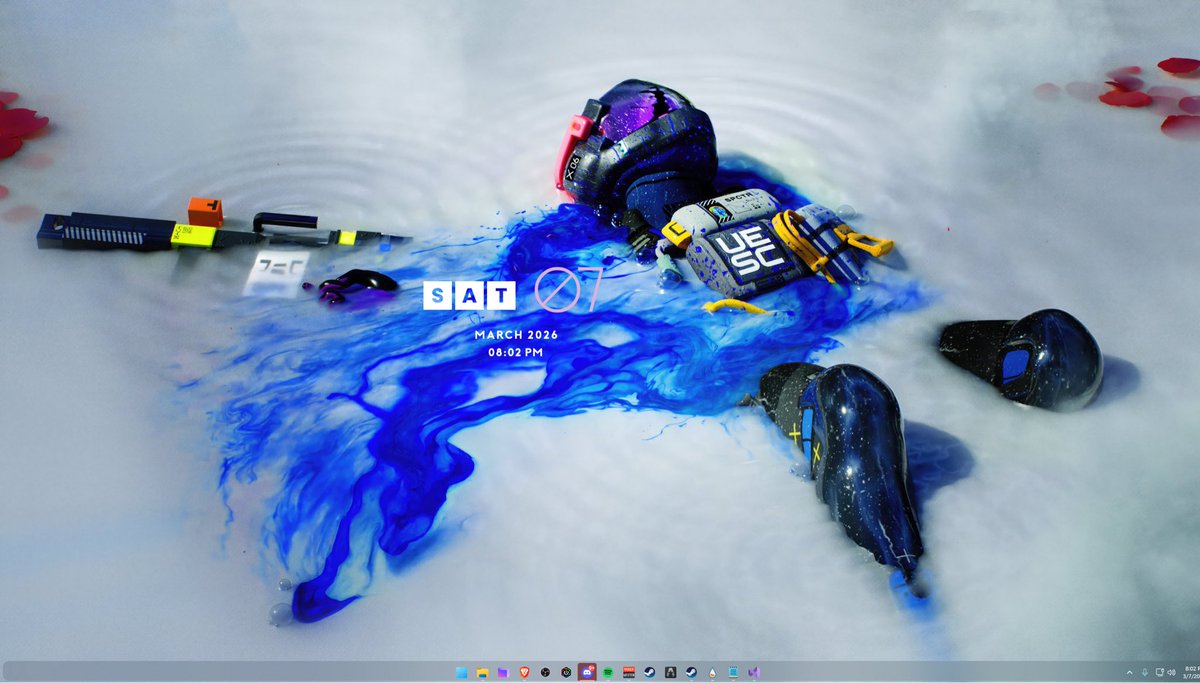The height and width of the screenshot is (683, 1200).
Task: Click the 'SAT' day widget on the desktop
Action: pos(470,295)
